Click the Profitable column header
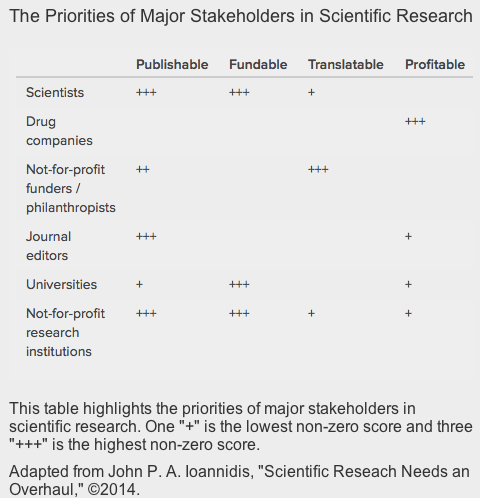The image size is (480, 498). (x=435, y=65)
